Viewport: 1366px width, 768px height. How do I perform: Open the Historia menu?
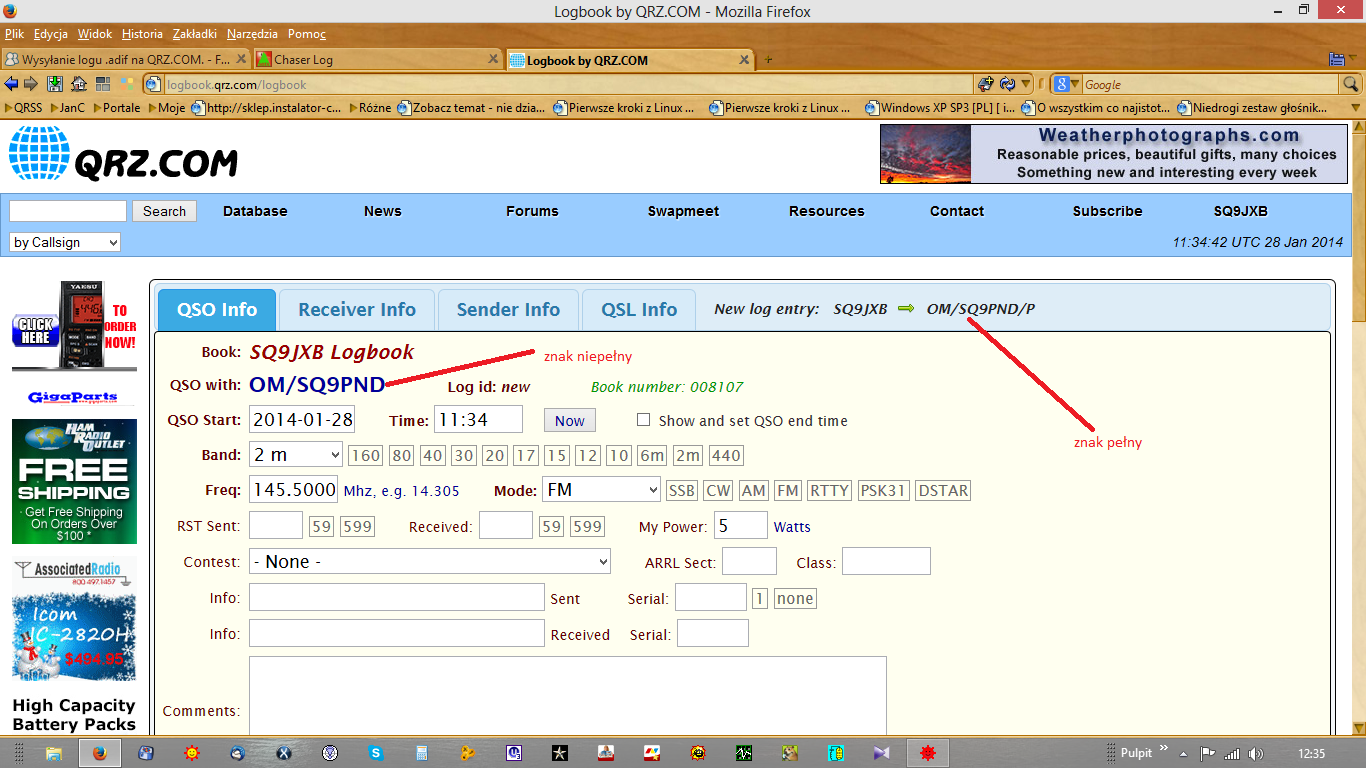(x=142, y=34)
